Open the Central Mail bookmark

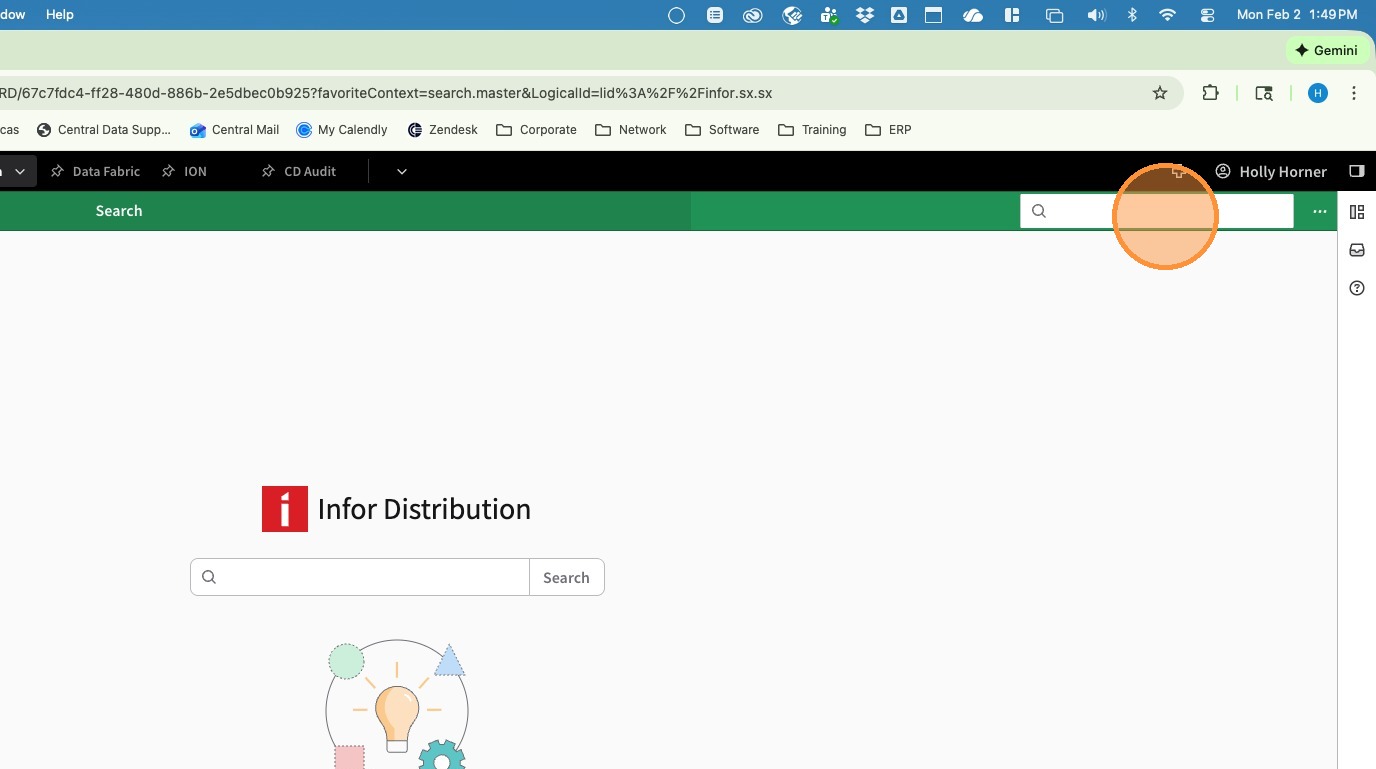pyautogui.click(x=235, y=130)
